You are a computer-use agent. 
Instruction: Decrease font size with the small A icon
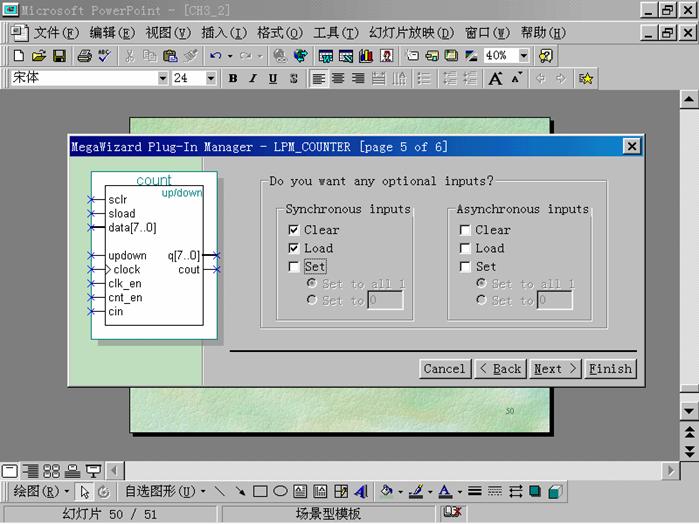click(x=517, y=78)
